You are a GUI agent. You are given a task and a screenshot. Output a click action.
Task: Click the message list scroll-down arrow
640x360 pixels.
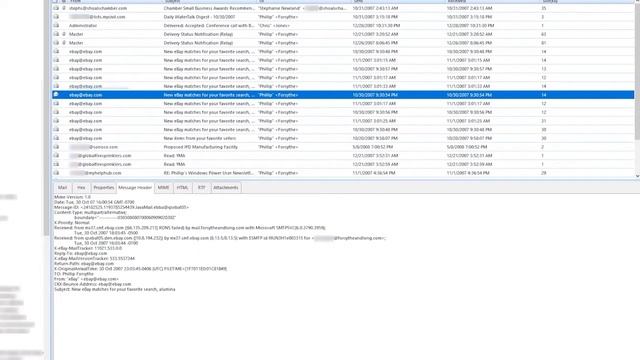coord(637,176)
